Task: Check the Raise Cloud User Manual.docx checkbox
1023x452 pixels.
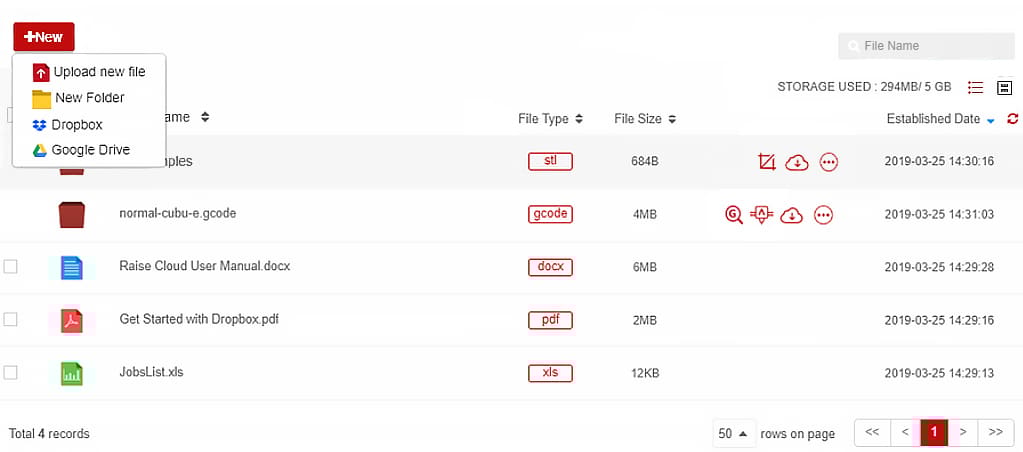Action: pos(10,267)
